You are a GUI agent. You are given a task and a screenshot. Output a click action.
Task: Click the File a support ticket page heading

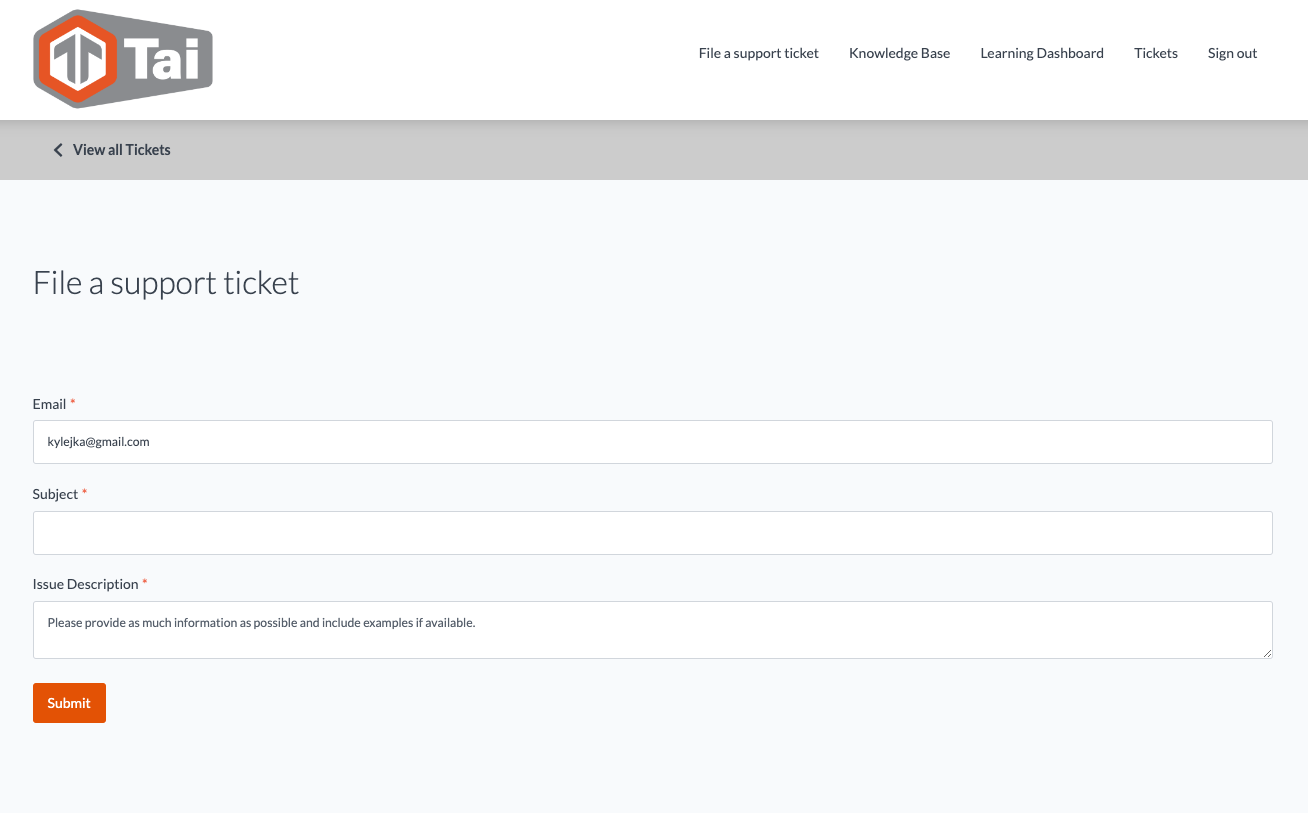pos(166,283)
